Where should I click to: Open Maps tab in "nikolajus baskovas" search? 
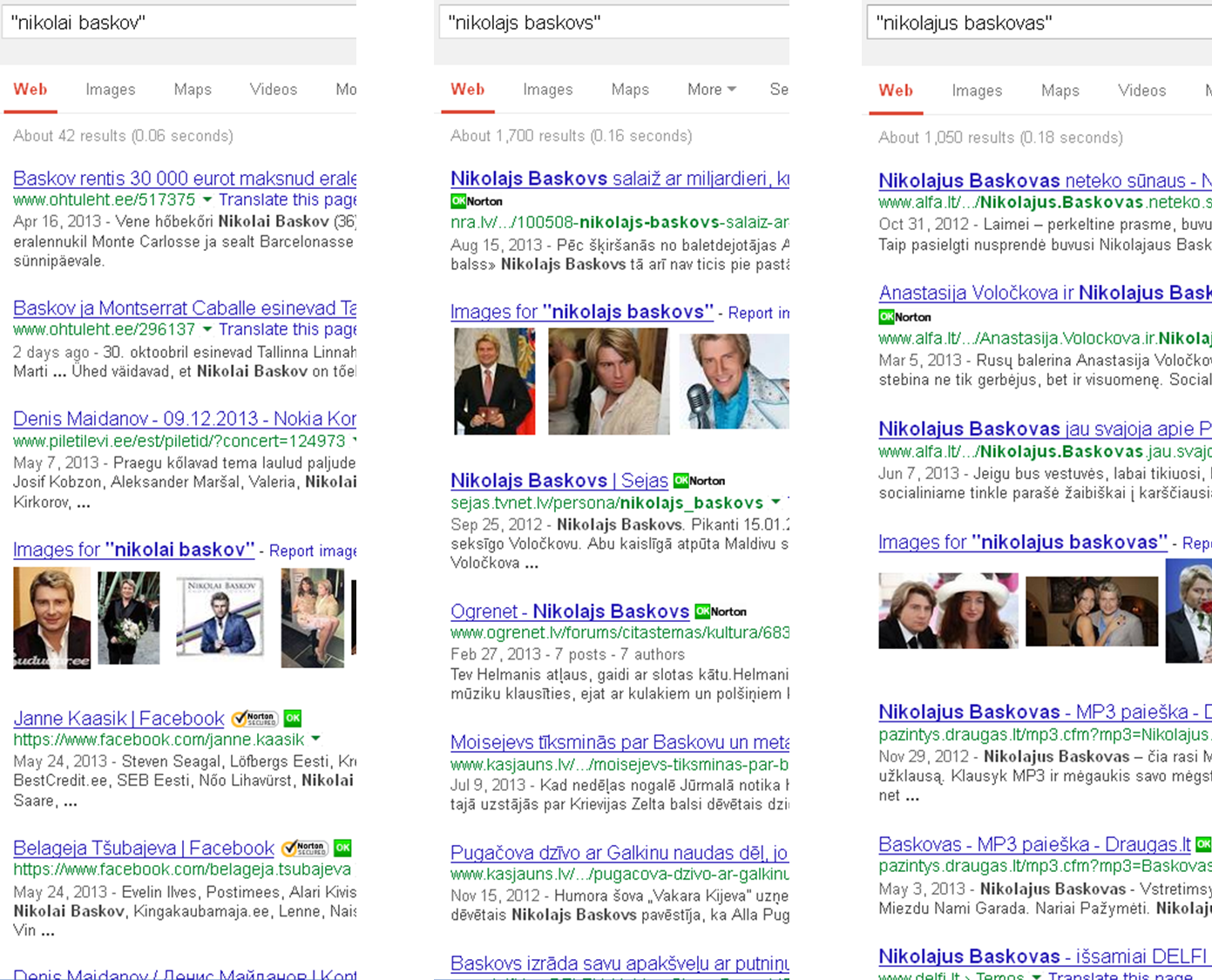pos(1060,91)
